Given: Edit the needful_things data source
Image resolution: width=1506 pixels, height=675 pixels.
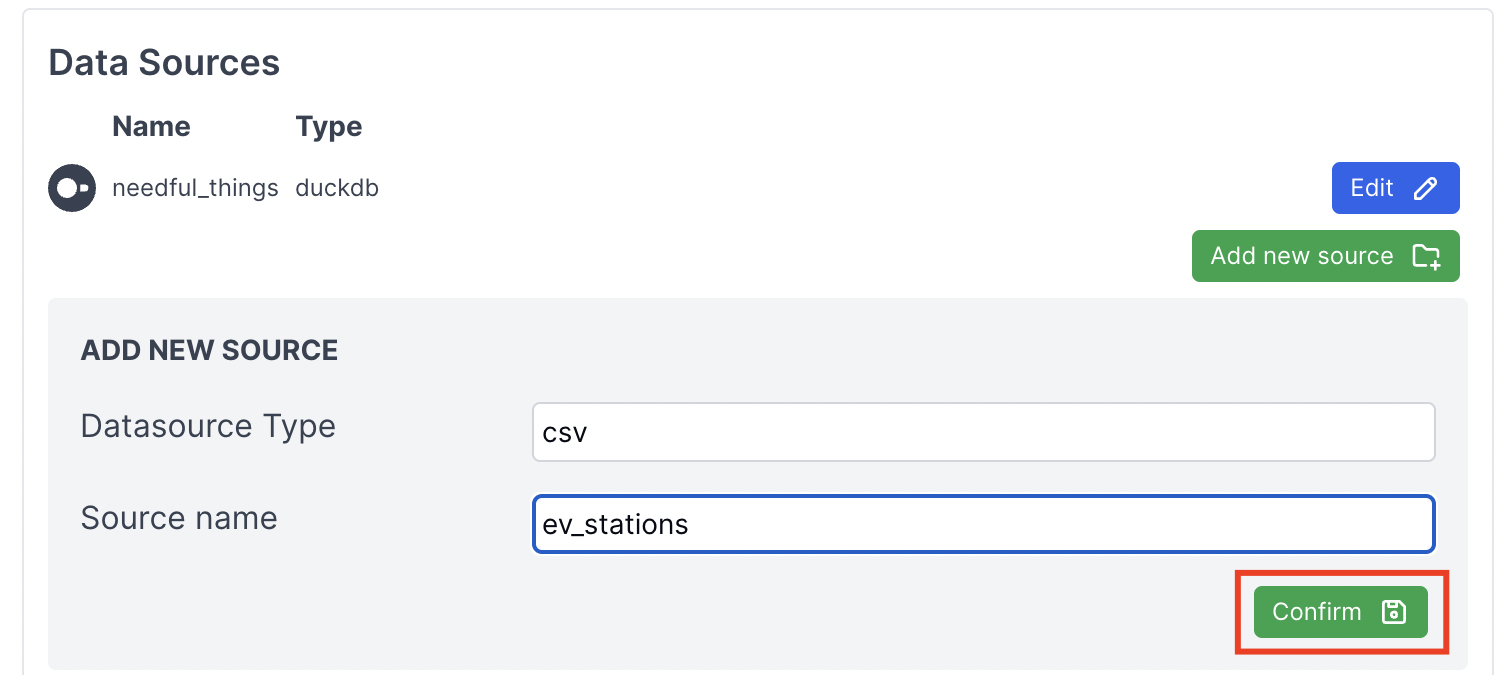Looking at the screenshot, I should pyautogui.click(x=1394, y=188).
